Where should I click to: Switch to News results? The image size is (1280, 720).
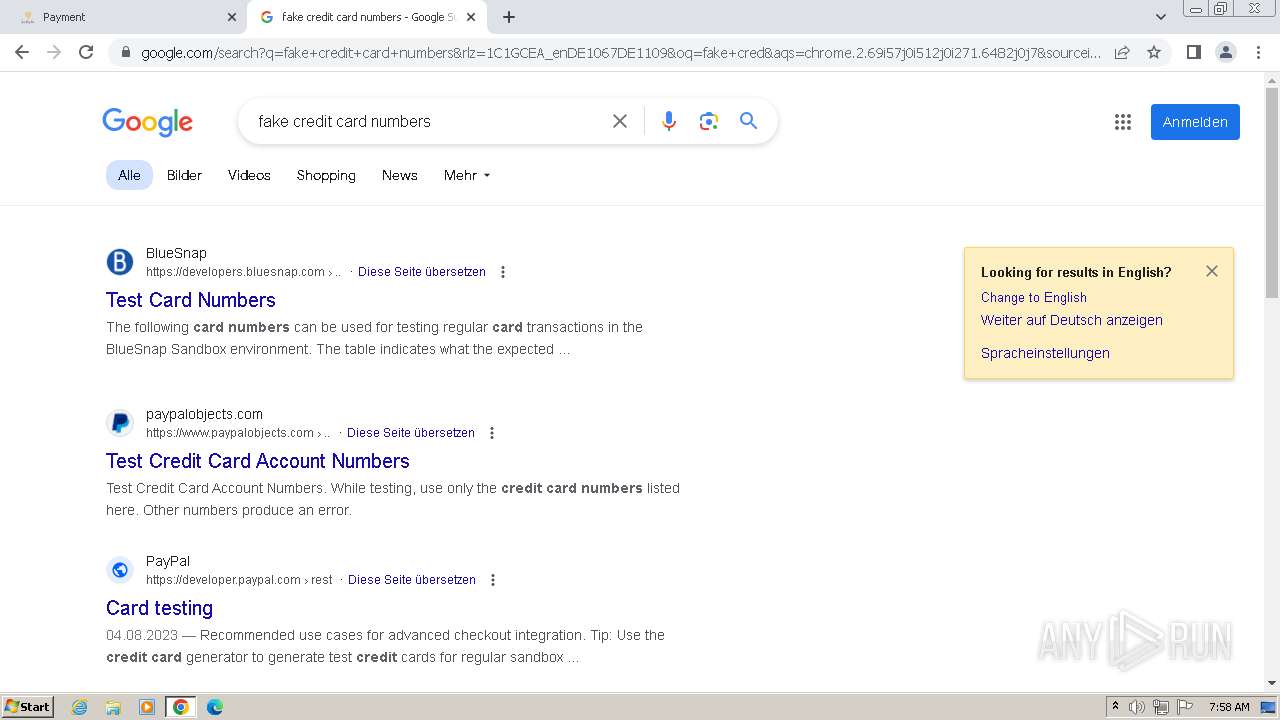pyautogui.click(x=399, y=175)
